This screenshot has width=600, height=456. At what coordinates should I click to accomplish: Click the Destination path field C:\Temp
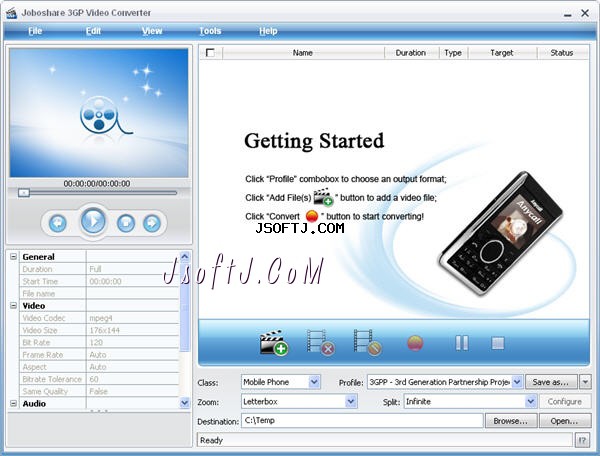tap(362, 420)
